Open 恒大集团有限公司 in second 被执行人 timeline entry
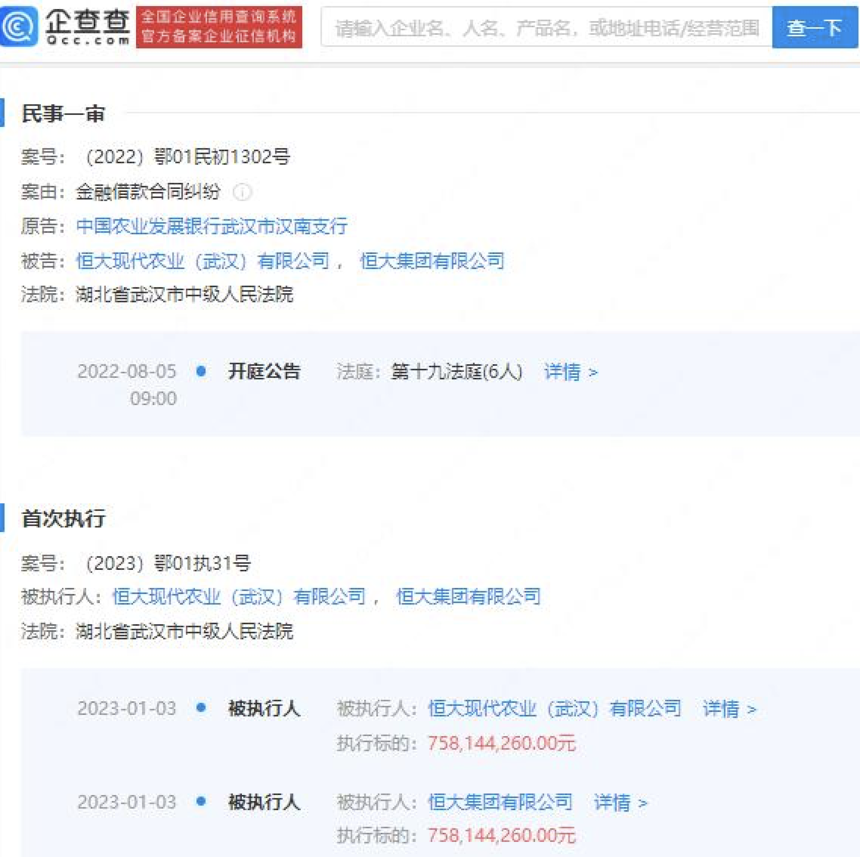 500,802
